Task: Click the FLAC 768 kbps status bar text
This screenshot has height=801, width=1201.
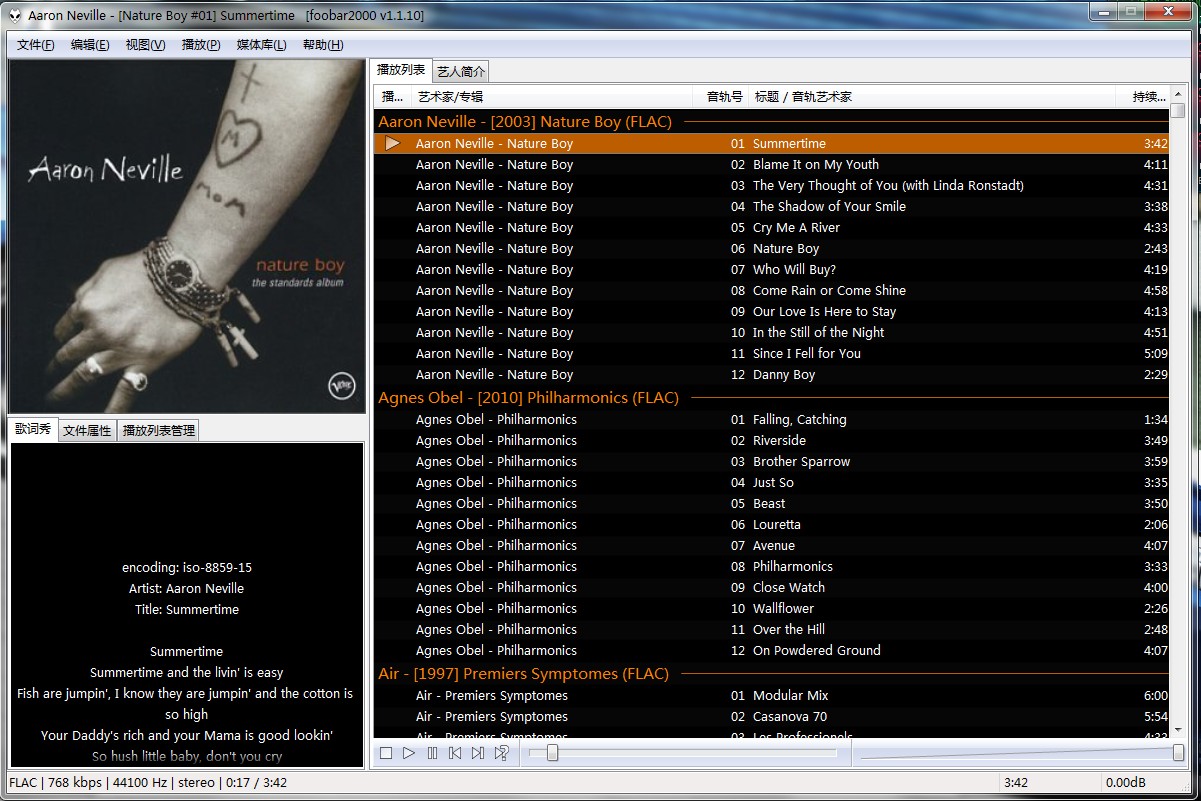Action: click(x=148, y=783)
